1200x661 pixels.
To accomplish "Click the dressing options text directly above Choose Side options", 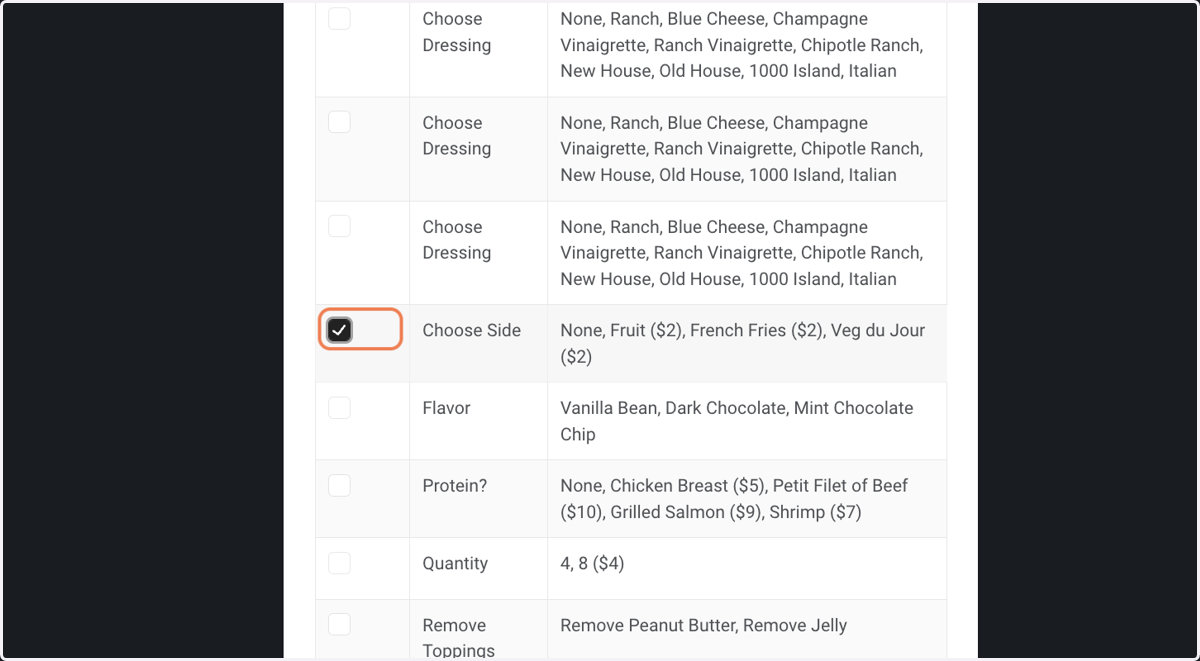I will coord(741,253).
